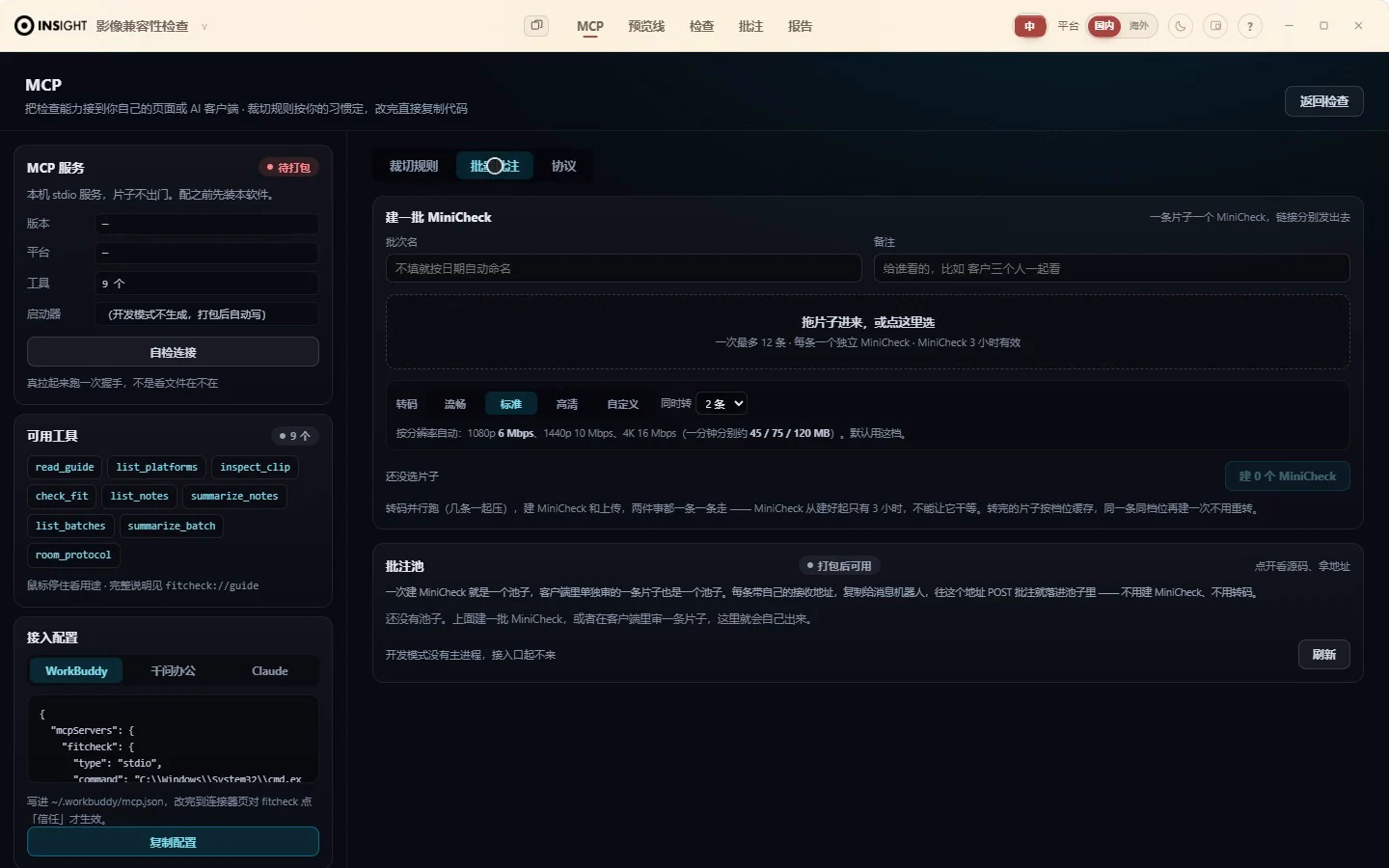Image resolution: width=1389 pixels, height=868 pixels.
Task: Click the check_fit tool chip
Action: point(62,496)
